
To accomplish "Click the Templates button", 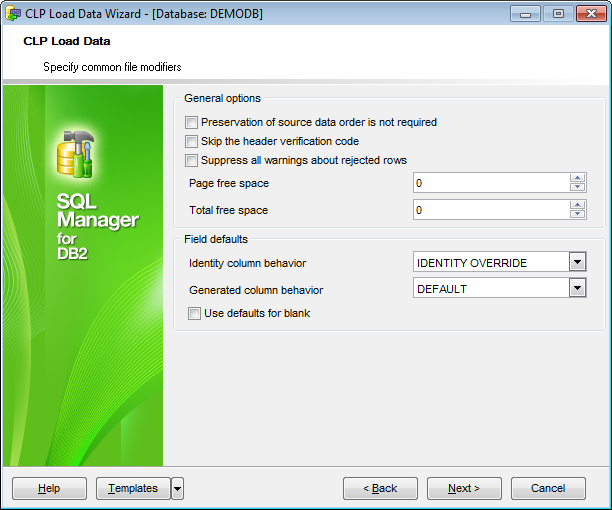I will (133, 489).
